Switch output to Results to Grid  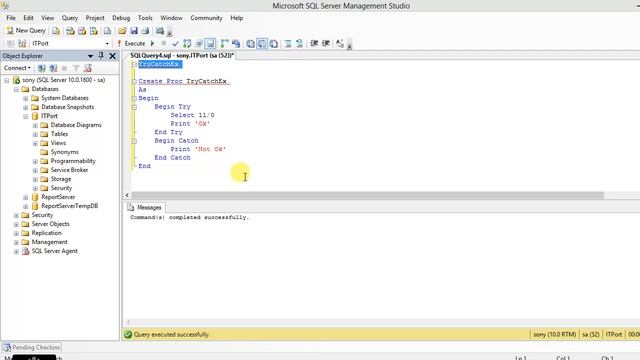click(x=262, y=43)
